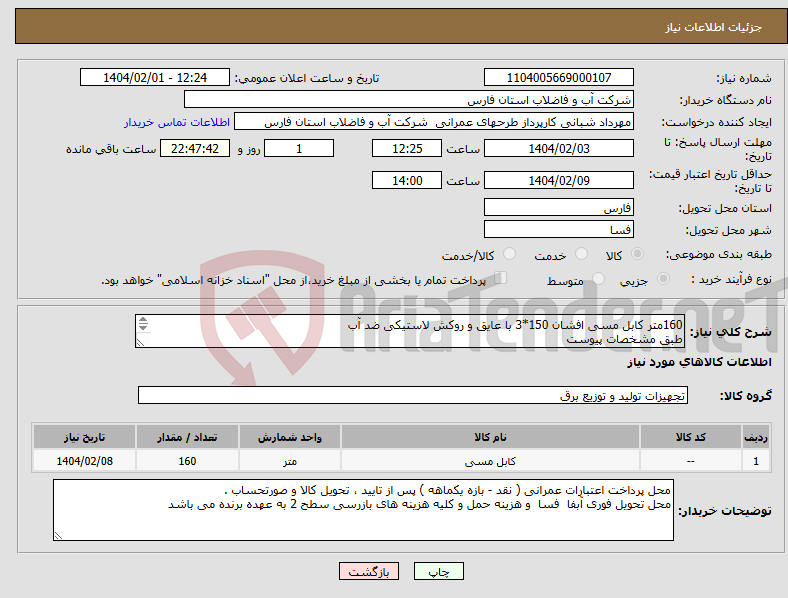Viewport: 788px width, 598px height.
Task: Click the نام کالا column header
Action: pos(490,437)
